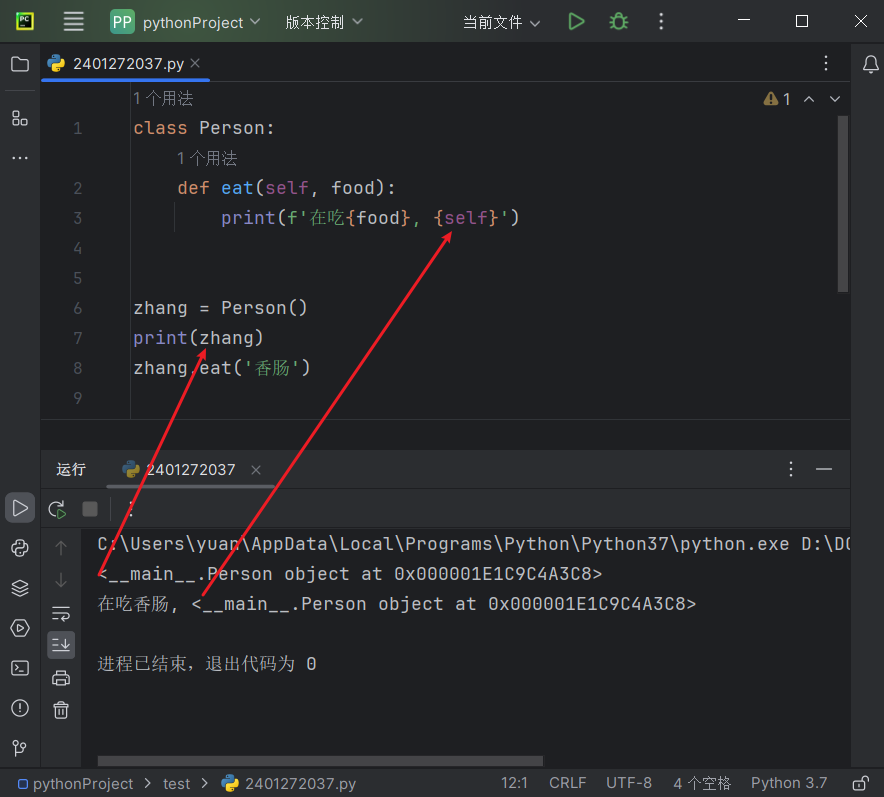Open the Run tool window sidebar button
Image resolution: width=884 pixels, height=797 pixels.
(20, 508)
